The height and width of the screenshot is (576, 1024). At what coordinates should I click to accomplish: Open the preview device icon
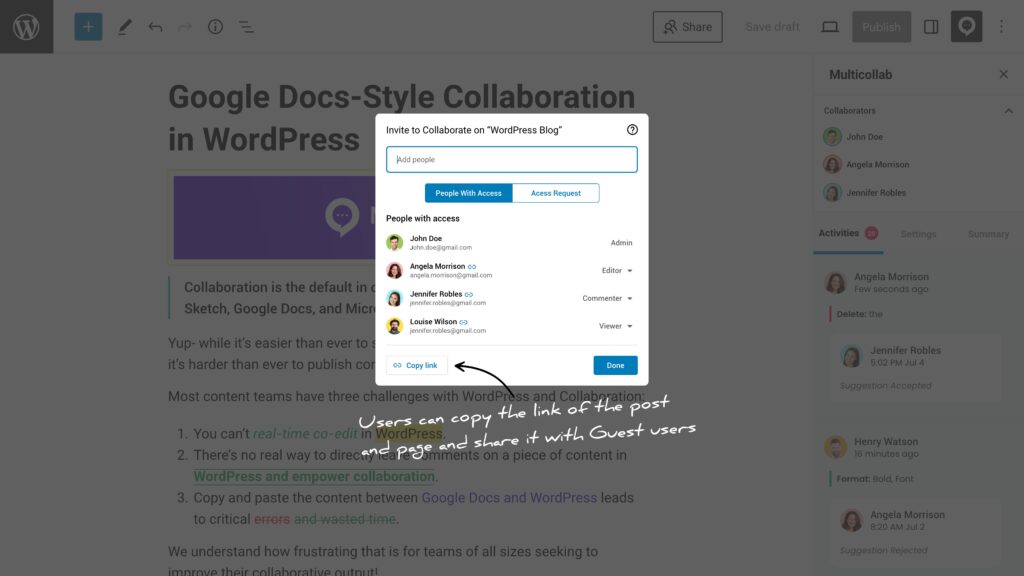pyautogui.click(x=830, y=27)
